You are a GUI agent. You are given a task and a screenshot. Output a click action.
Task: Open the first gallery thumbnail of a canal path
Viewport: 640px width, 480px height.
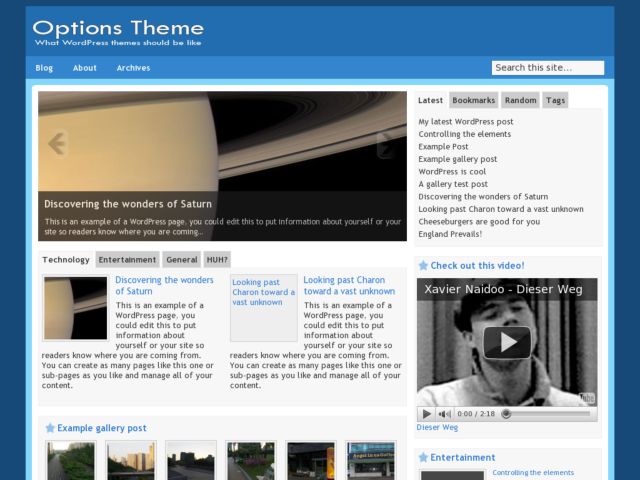(x=71, y=461)
